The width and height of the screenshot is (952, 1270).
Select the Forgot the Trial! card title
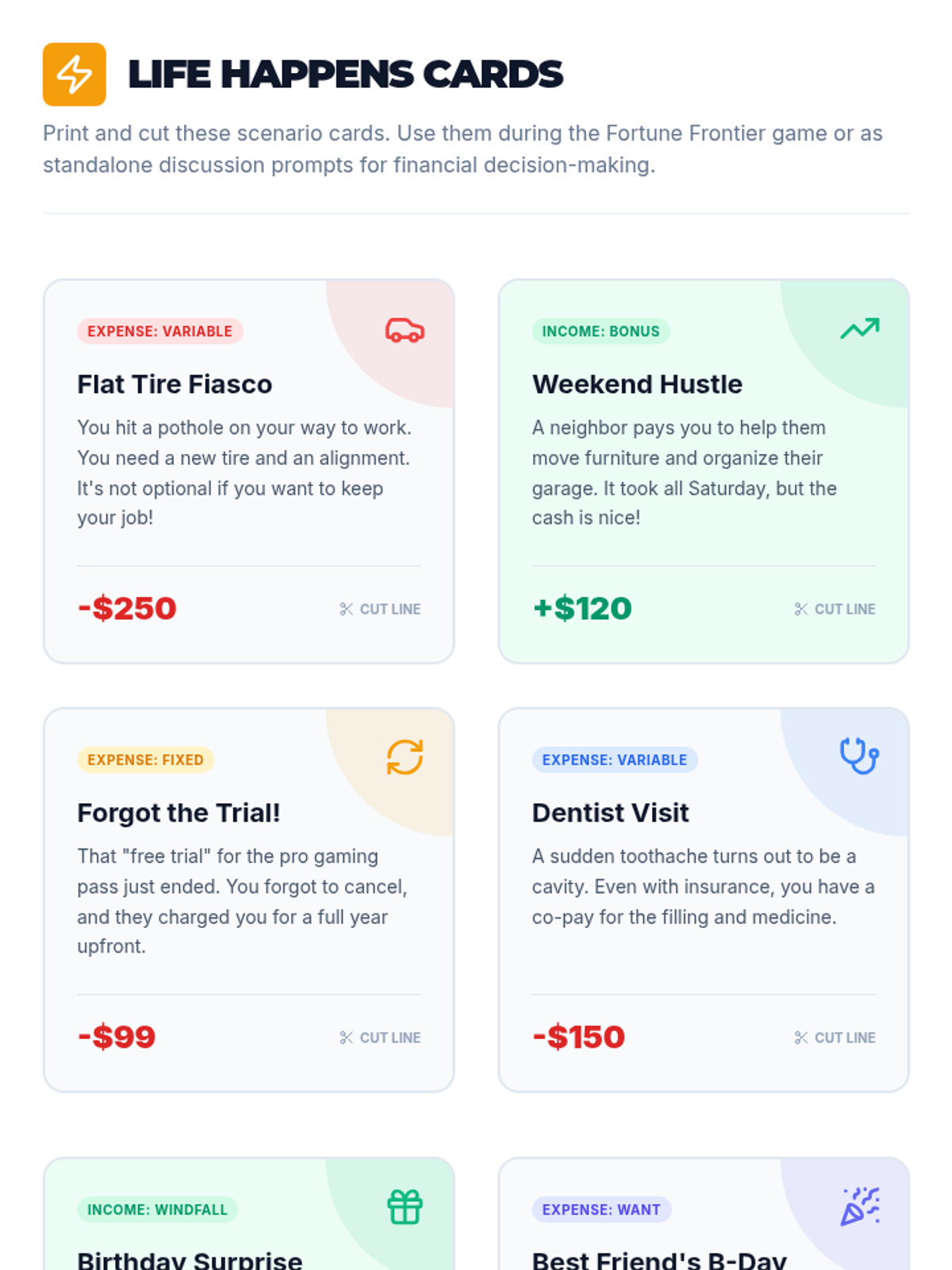click(178, 813)
